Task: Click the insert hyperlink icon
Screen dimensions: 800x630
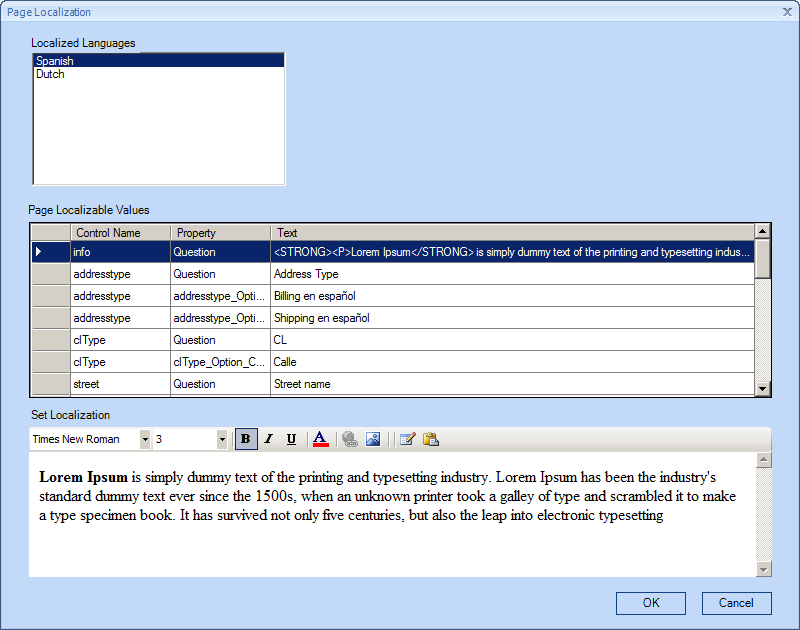Action: (350, 439)
